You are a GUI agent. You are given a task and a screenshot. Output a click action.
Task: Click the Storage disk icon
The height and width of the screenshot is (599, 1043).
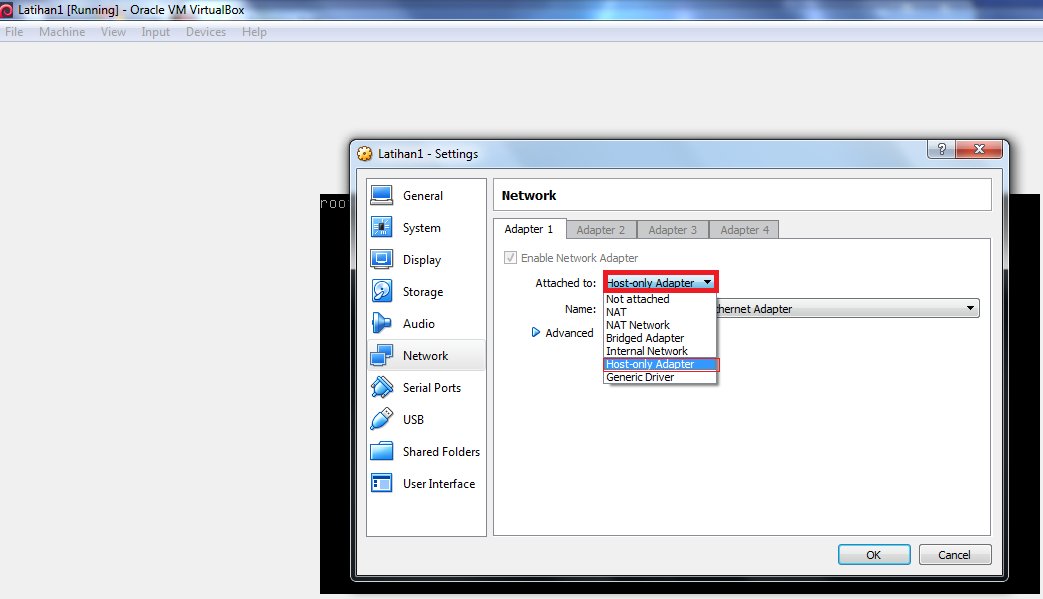click(382, 291)
